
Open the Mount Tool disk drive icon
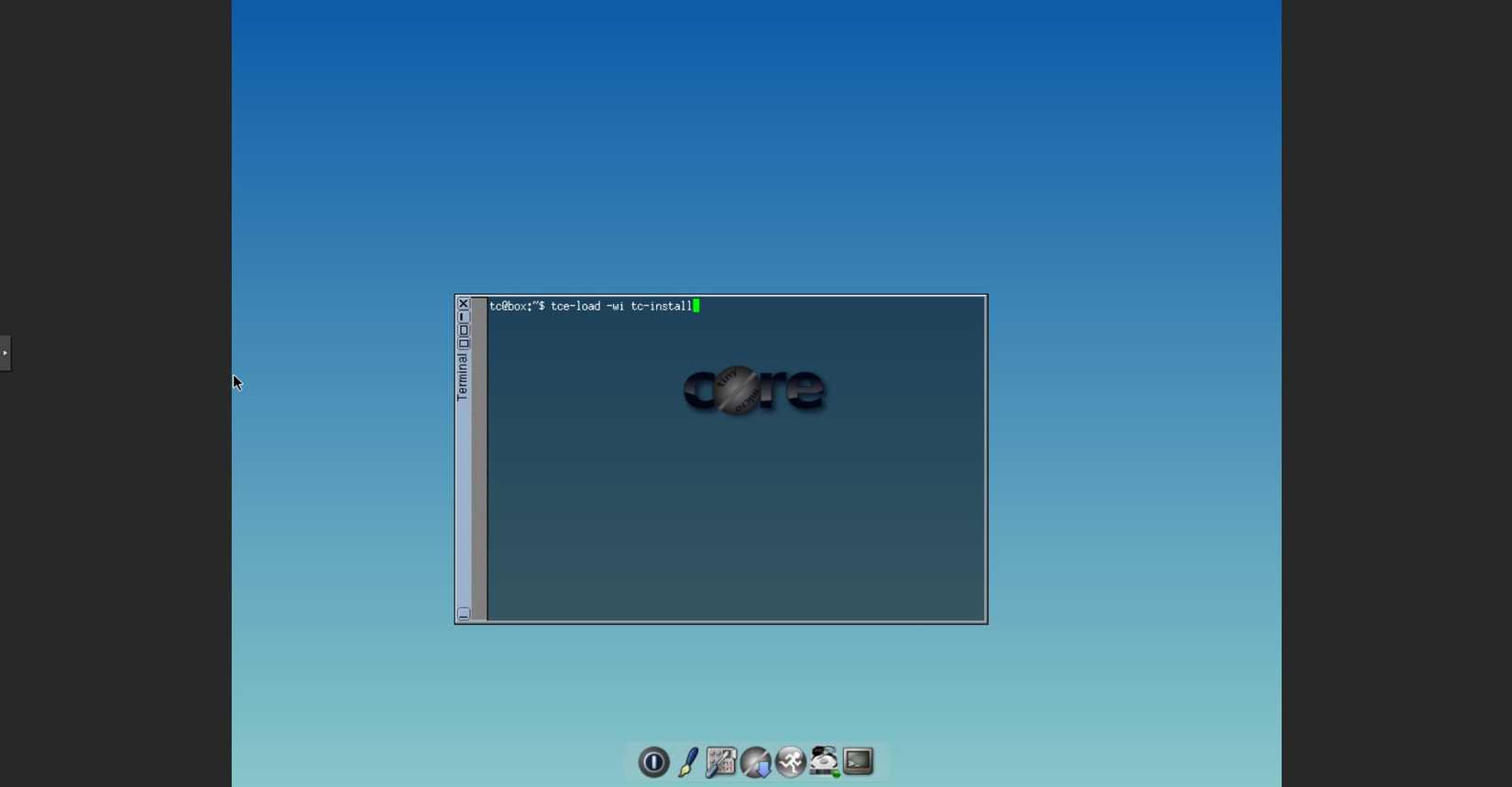[x=824, y=762]
